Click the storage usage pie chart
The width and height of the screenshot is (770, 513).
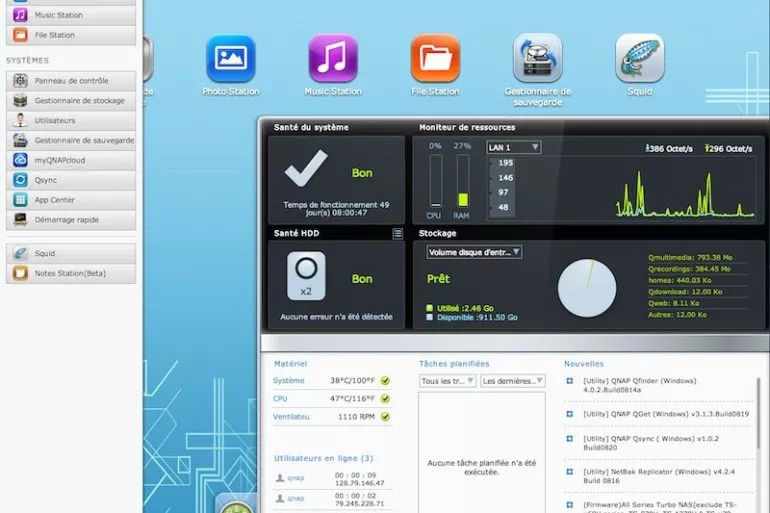click(x=587, y=288)
